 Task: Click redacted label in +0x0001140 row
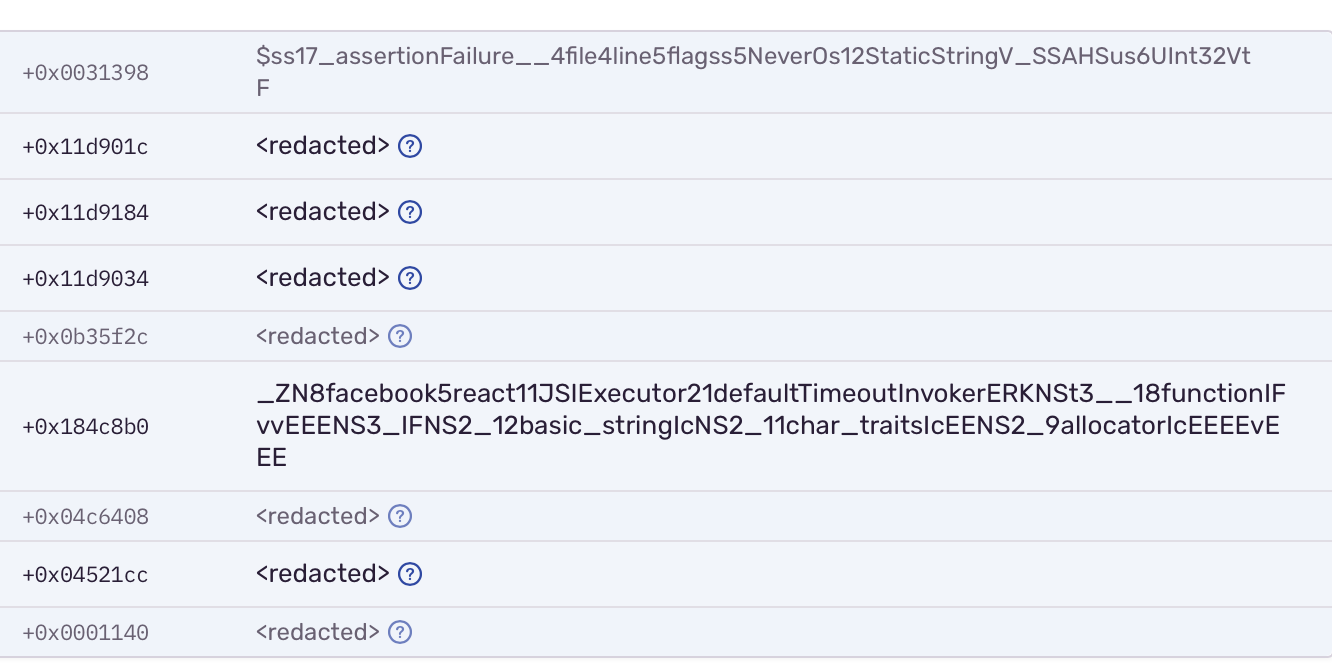point(318,632)
